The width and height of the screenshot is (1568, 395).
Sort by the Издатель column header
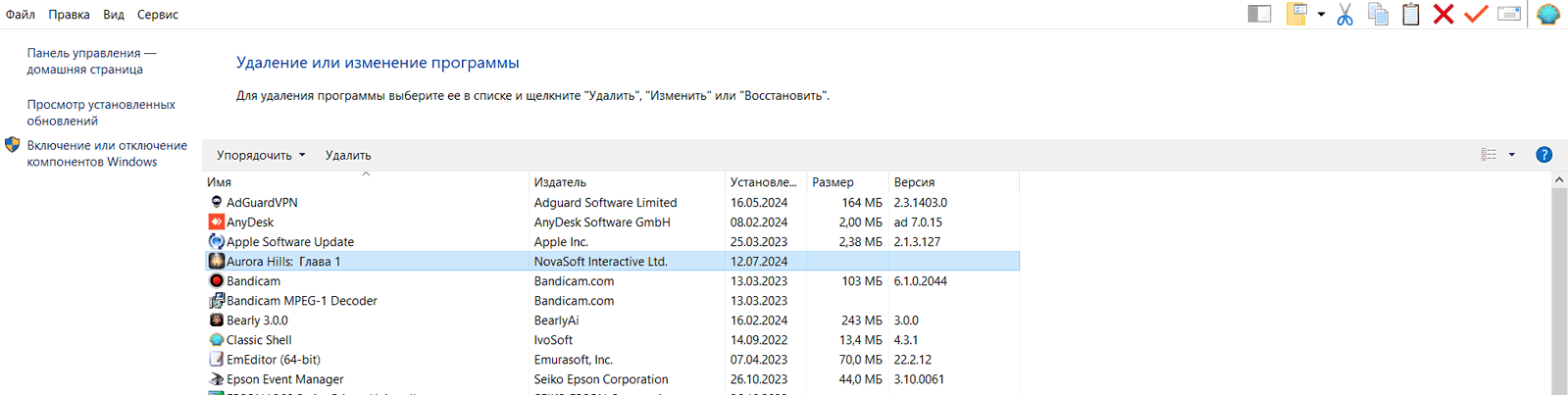pos(627,182)
